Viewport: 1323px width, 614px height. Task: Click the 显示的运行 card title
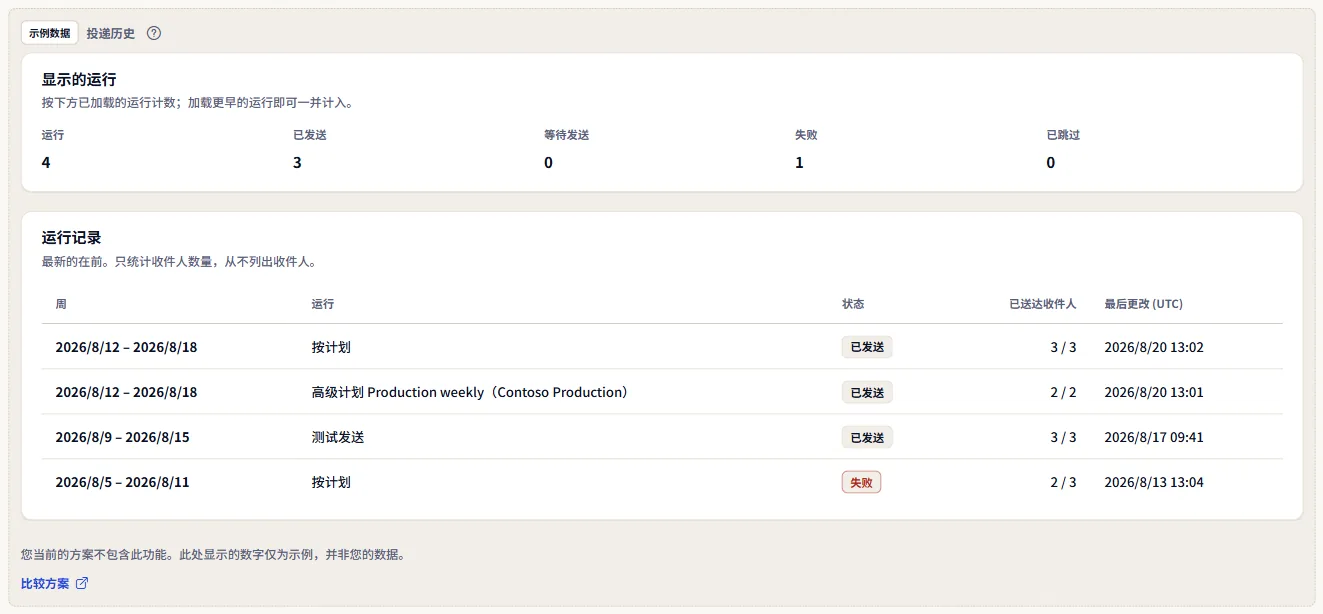tap(79, 80)
